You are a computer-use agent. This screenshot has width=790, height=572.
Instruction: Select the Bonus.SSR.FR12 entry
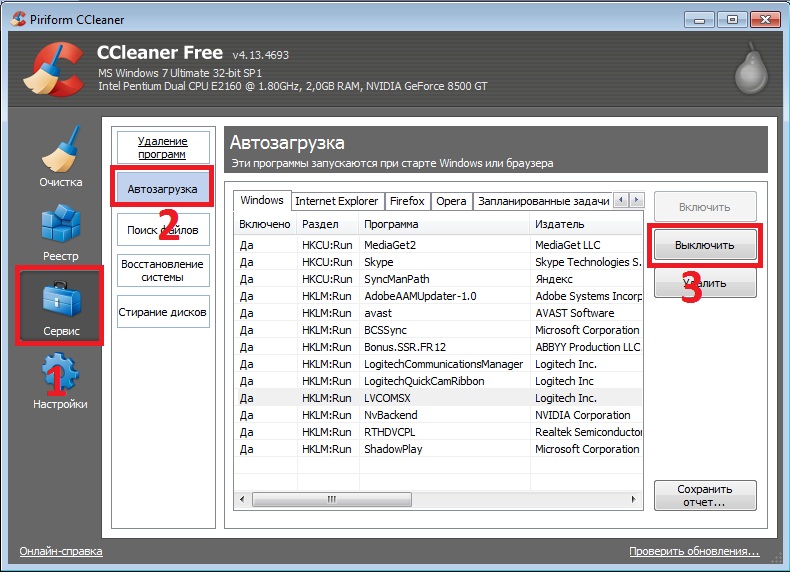pyautogui.click(x=438, y=347)
